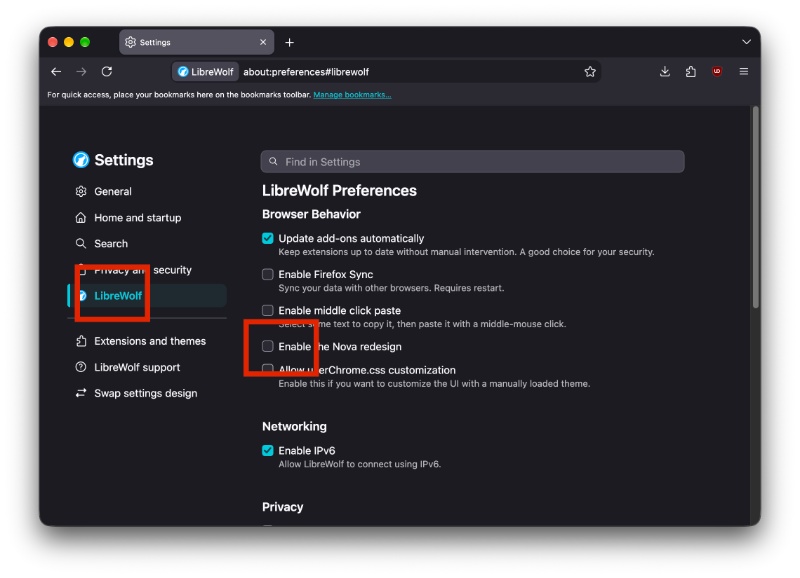Click the LibreWolf support question mark icon

81,367
